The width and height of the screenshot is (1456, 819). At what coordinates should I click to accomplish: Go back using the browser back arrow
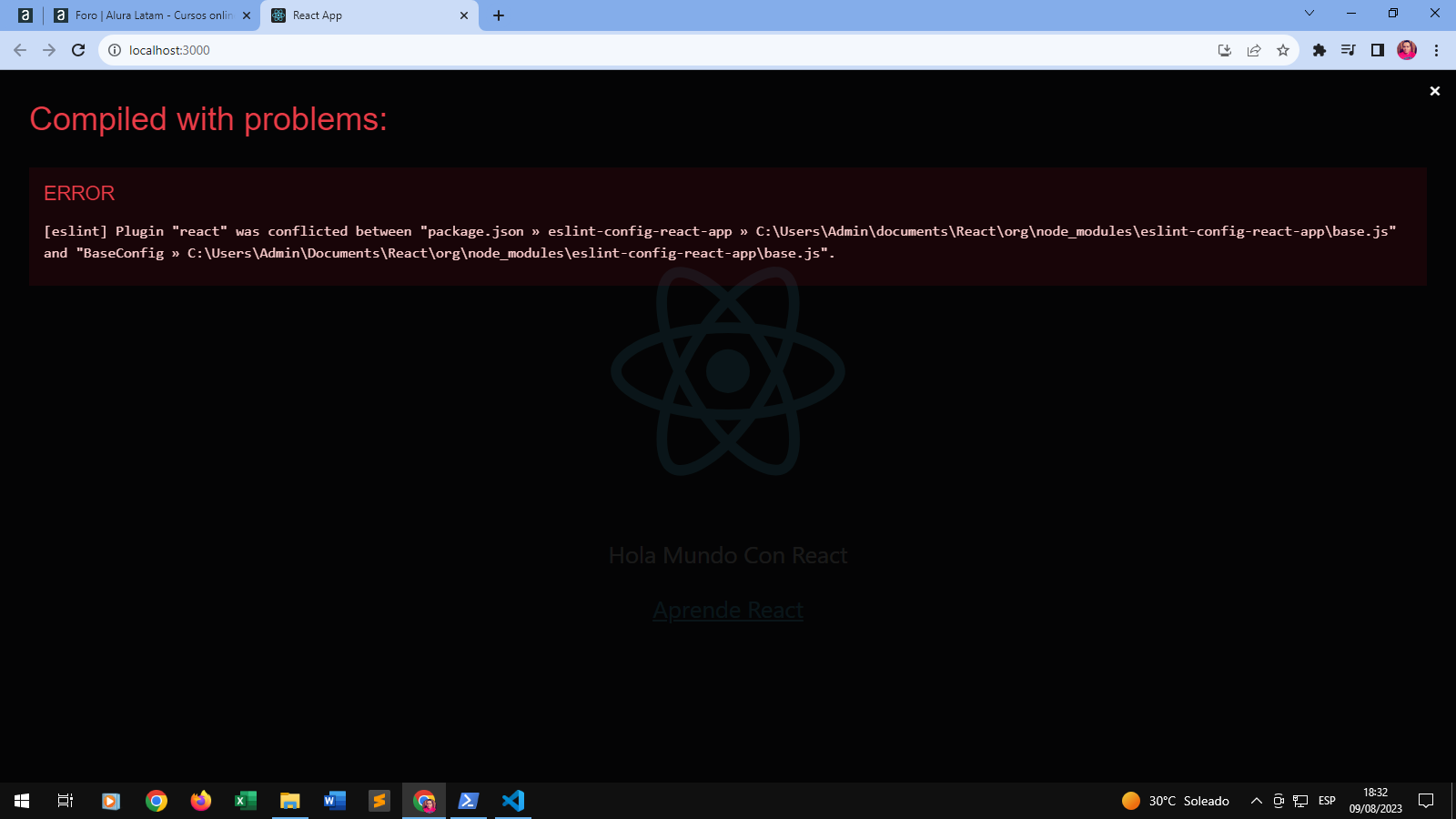[x=20, y=50]
